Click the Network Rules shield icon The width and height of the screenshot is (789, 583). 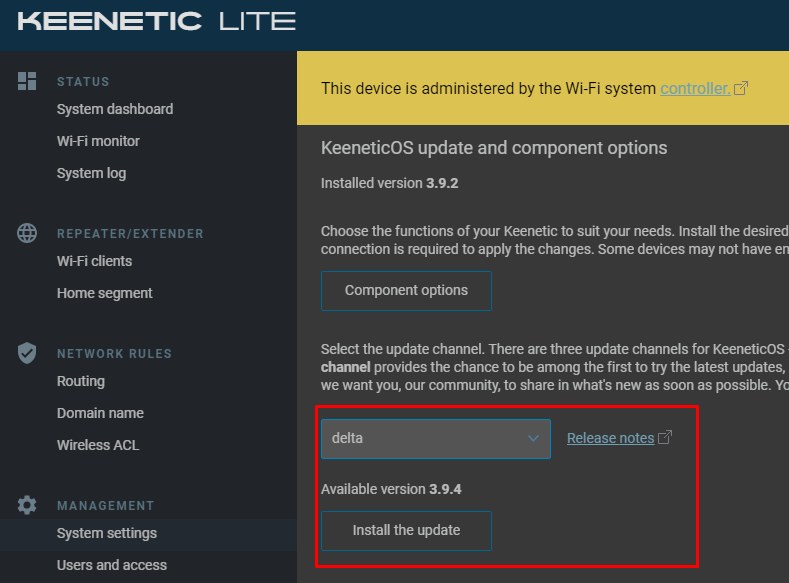pos(27,353)
